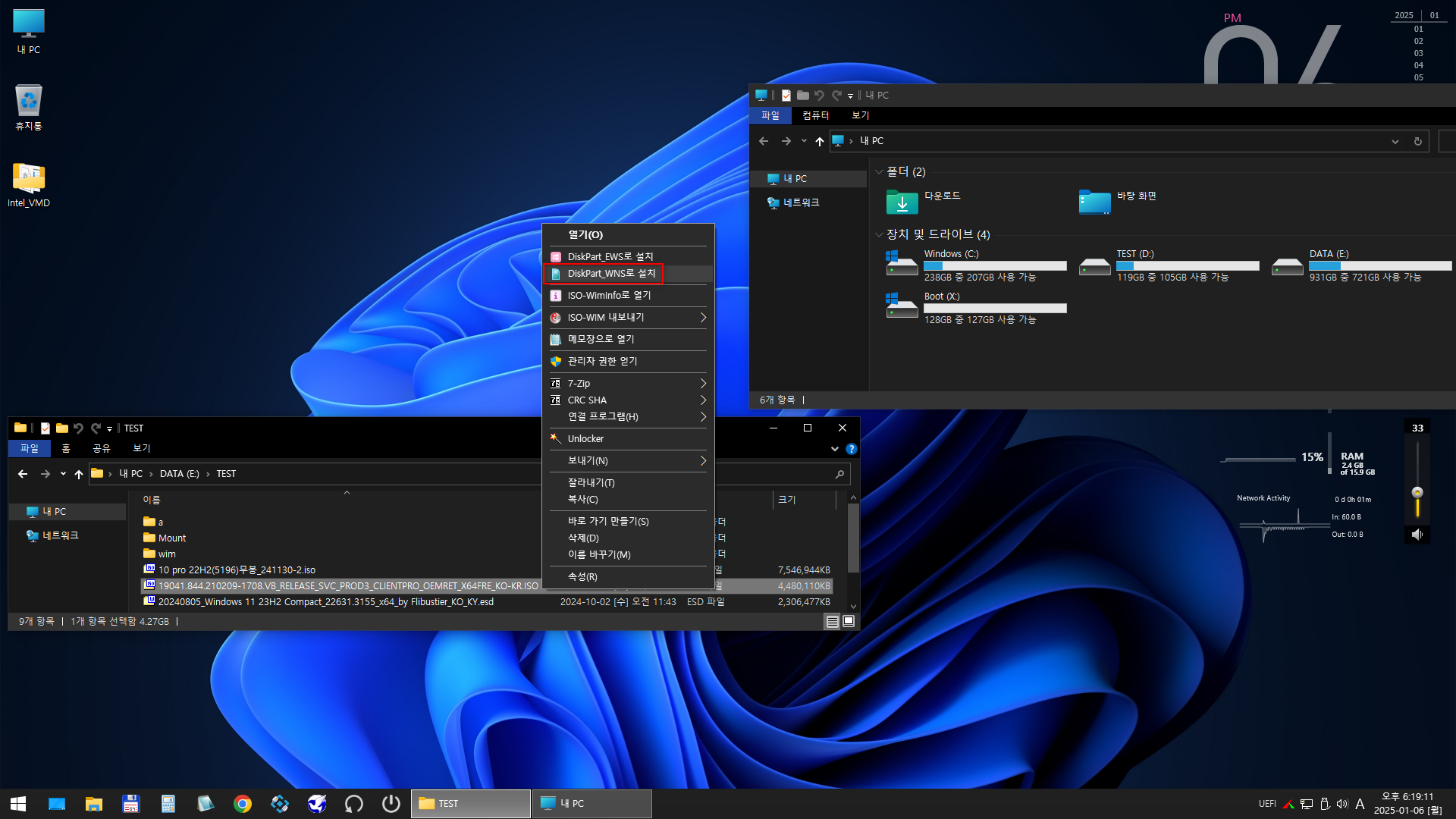Viewport: 1456px width, 819px height.
Task: Toggle the input language indicator A
Action: coord(1360,804)
